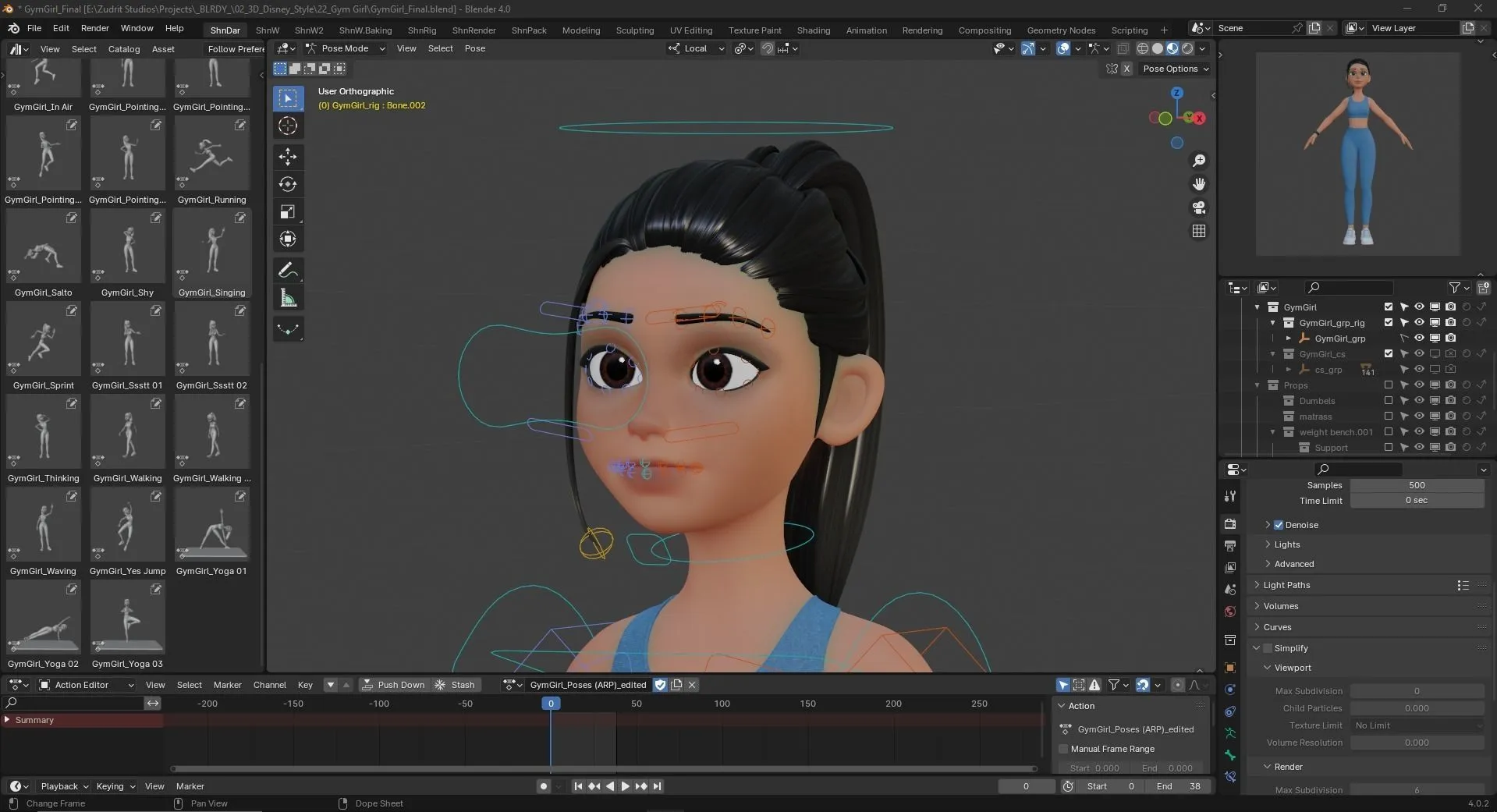The image size is (1497, 812).
Task: Choose the 3D Cursor tool
Action: click(x=288, y=126)
